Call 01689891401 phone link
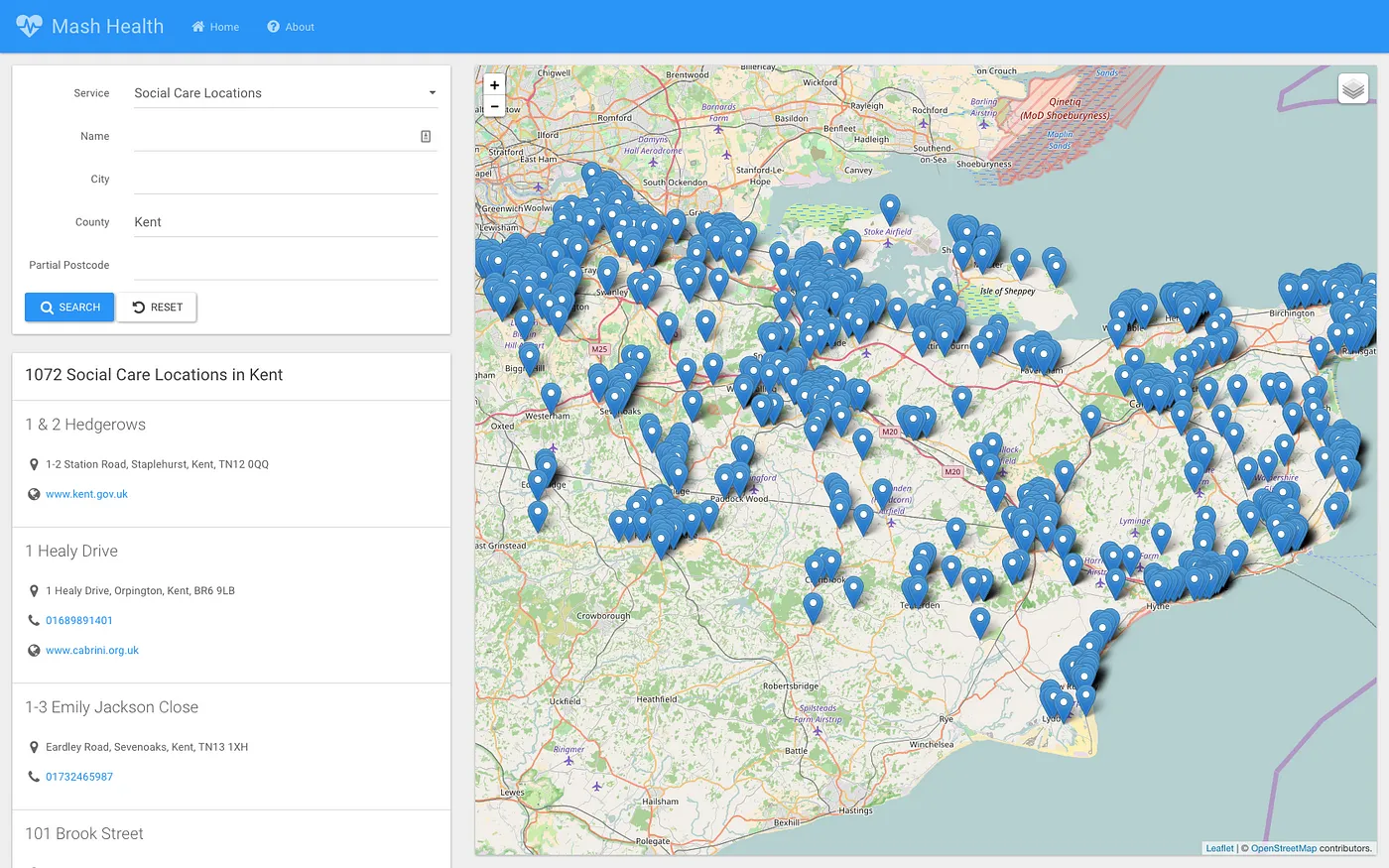The width and height of the screenshot is (1389, 868). tap(79, 621)
